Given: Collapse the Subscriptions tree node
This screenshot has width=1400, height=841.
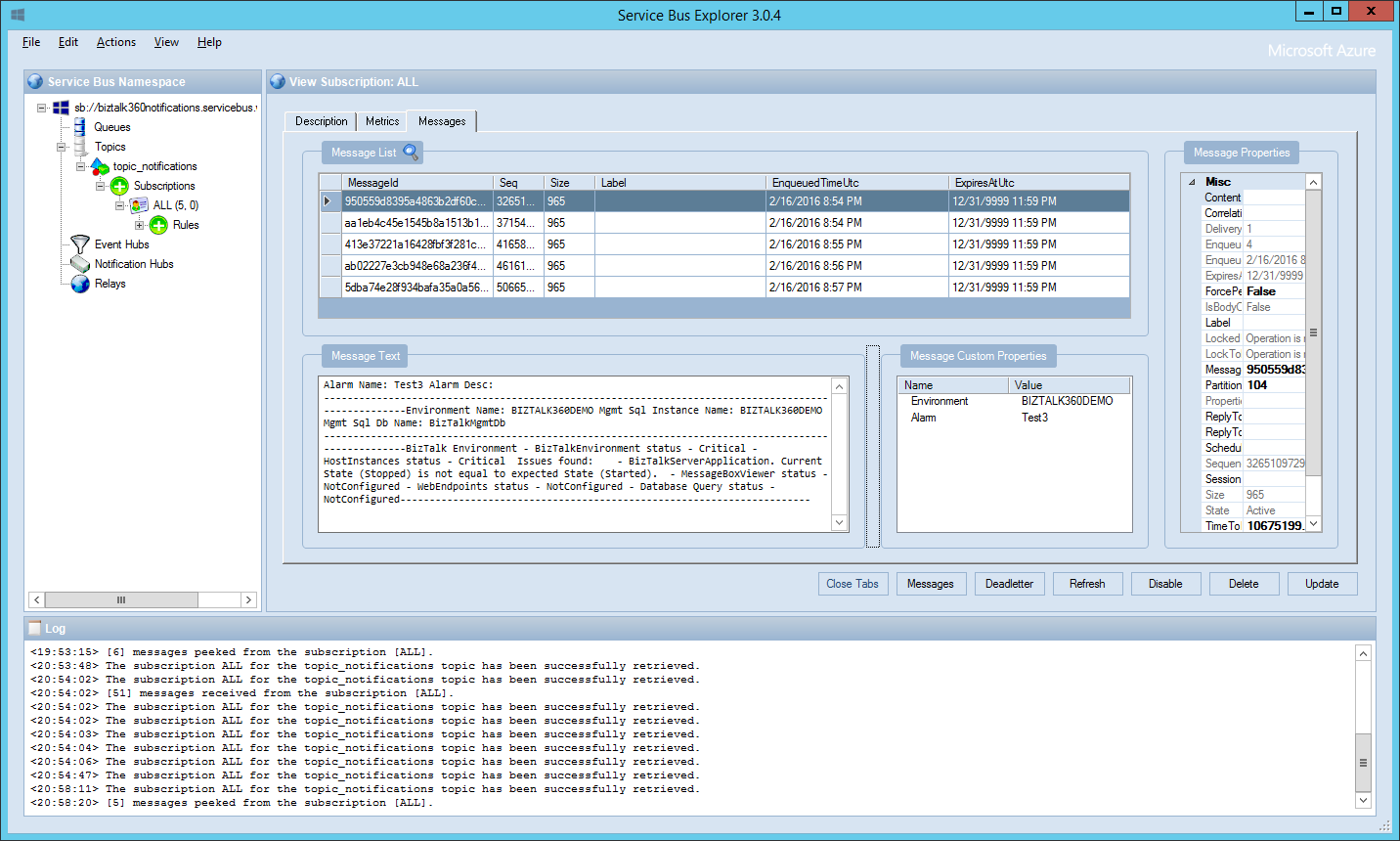Looking at the screenshot, I should pos(101,186).
